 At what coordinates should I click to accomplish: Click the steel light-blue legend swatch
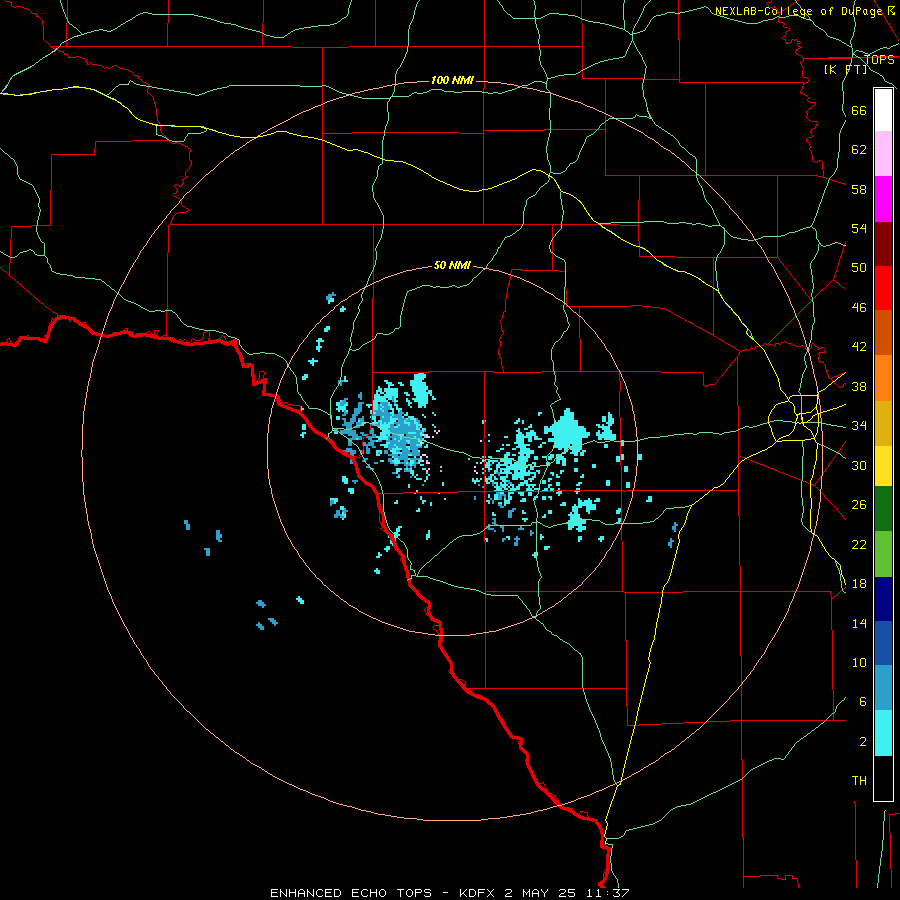883,688
